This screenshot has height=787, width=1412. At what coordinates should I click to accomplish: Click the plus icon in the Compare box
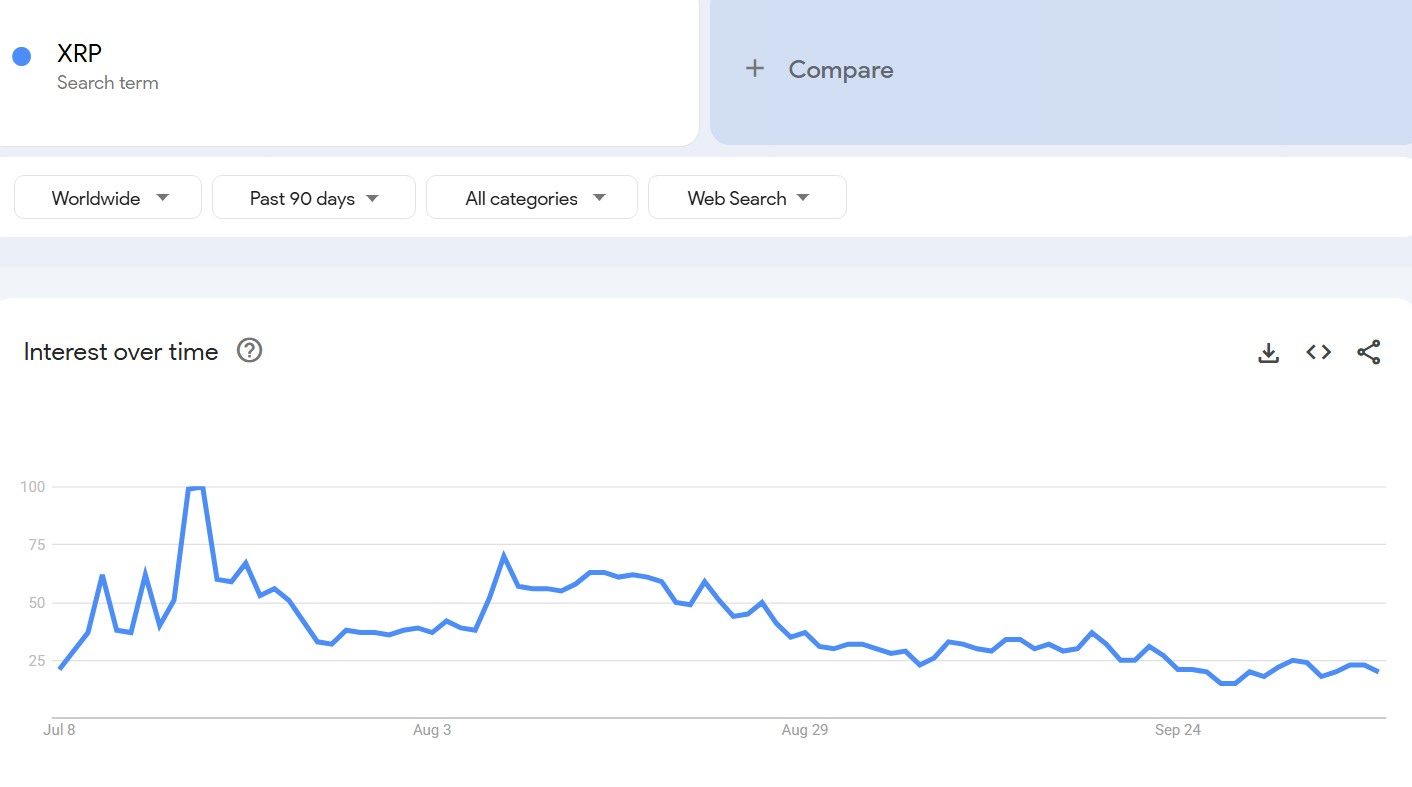[754, 68]
